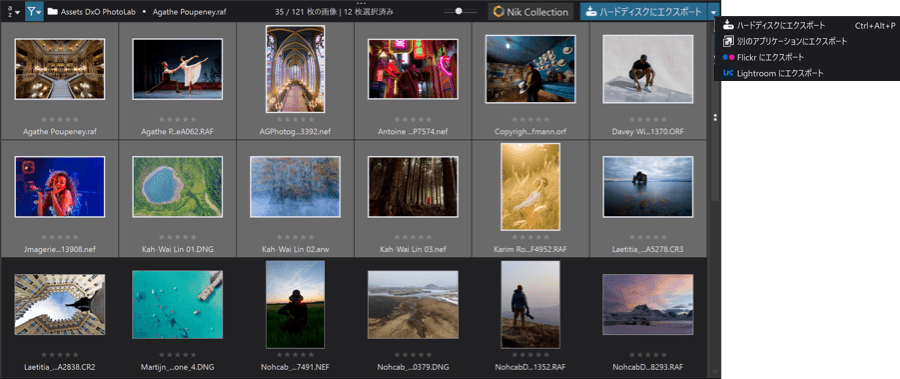Click the file name AGPhotog...3392.nef

pos(296,132)
